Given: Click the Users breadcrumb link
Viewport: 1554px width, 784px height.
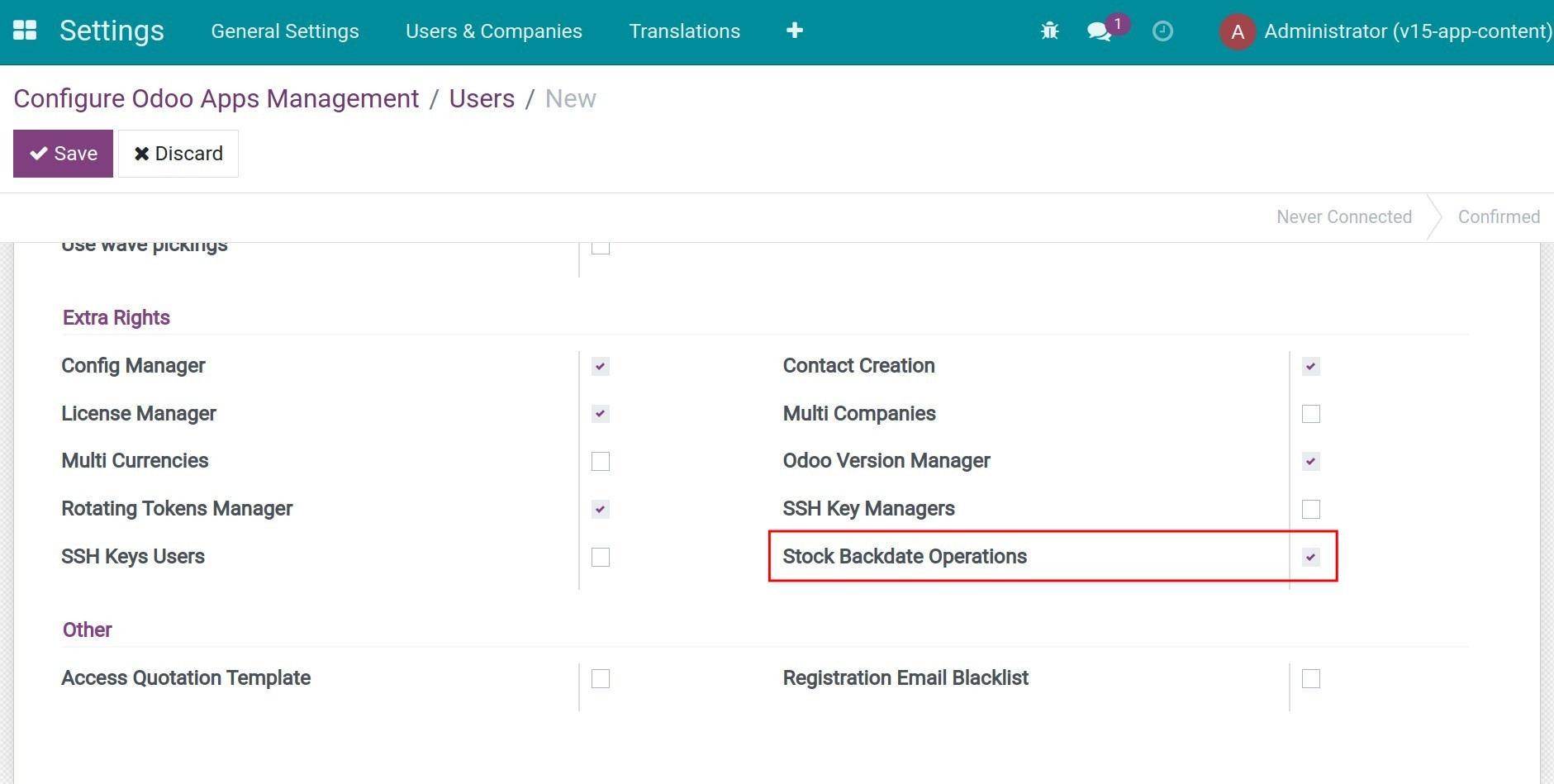Looking at the screenshot, I should pos(482,98).
